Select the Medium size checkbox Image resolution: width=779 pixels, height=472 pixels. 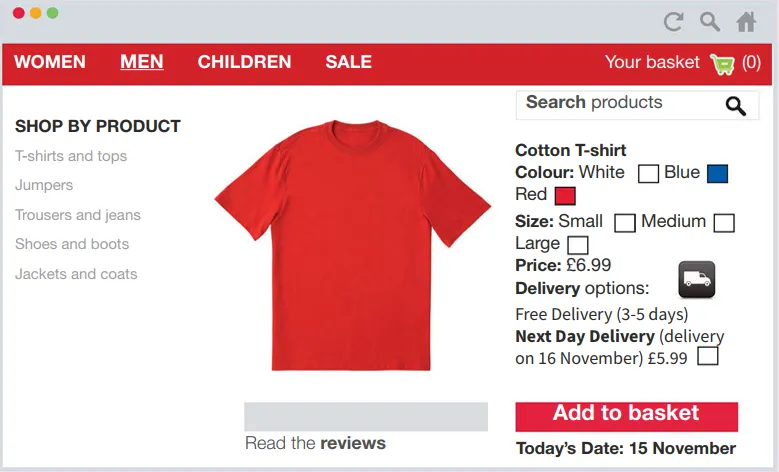724,223
